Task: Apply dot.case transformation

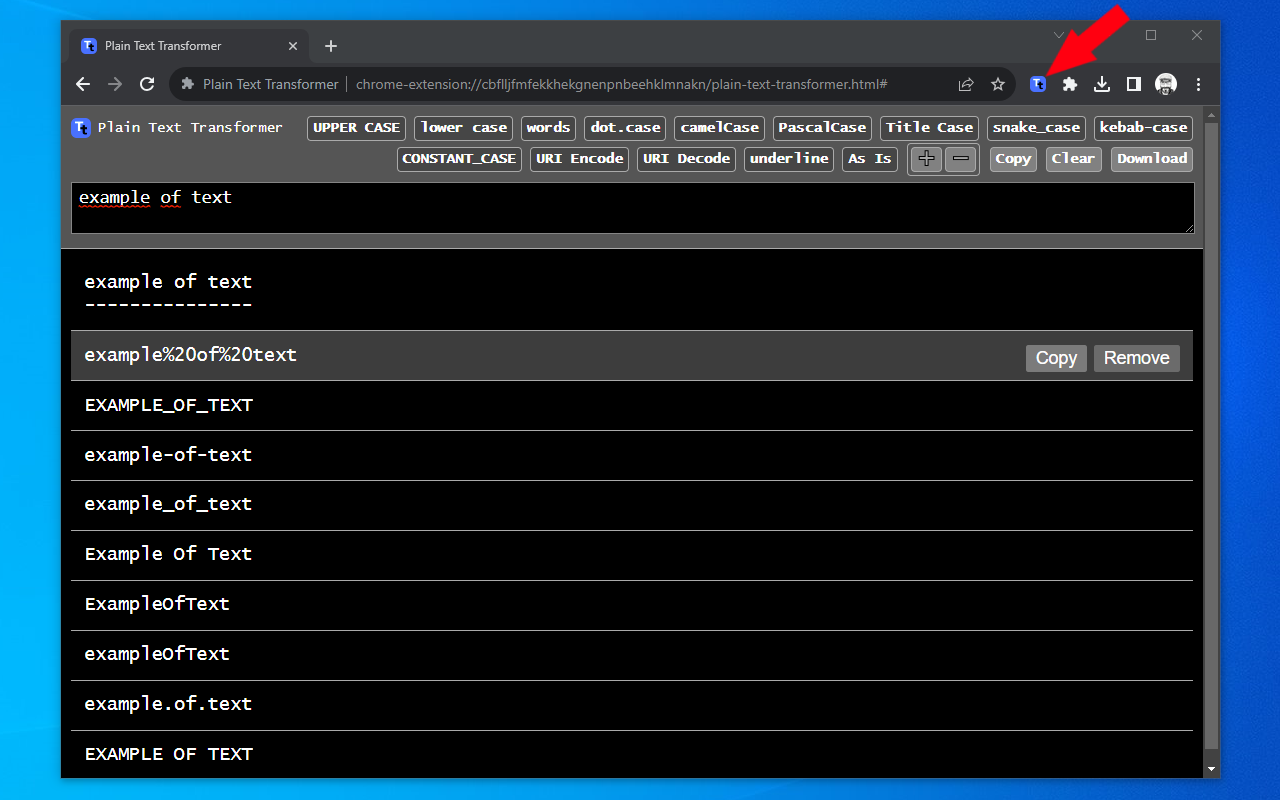Action: [625, 128]
